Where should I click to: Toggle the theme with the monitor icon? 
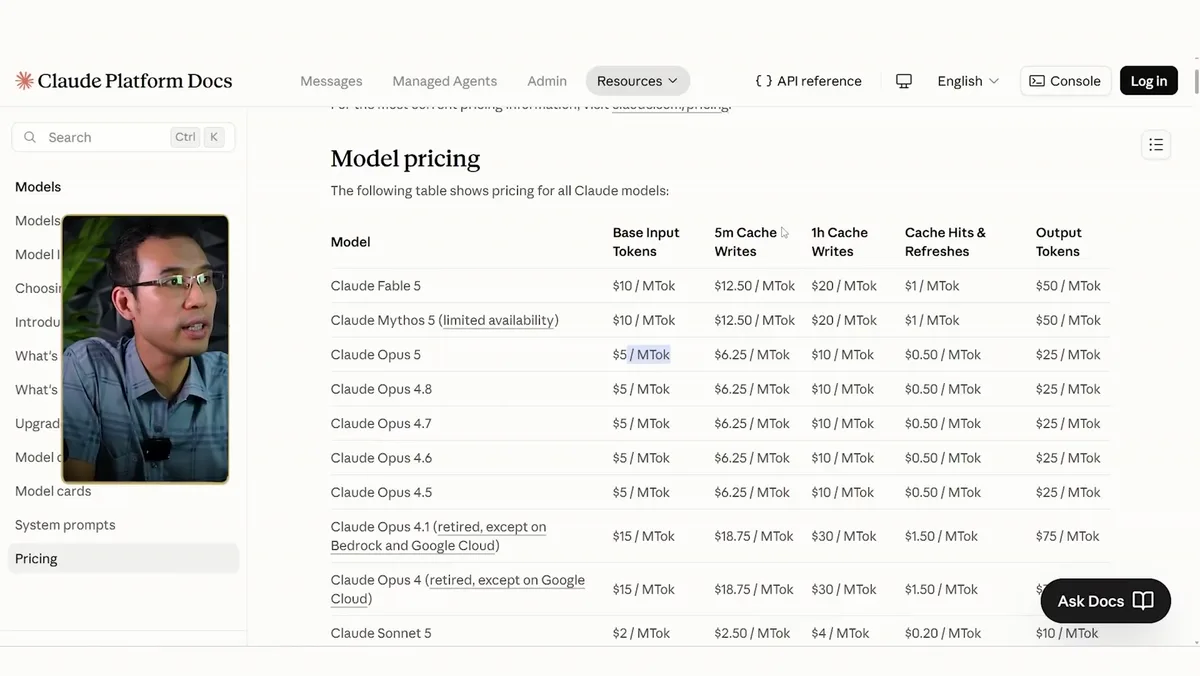click(x=904, y=81)
